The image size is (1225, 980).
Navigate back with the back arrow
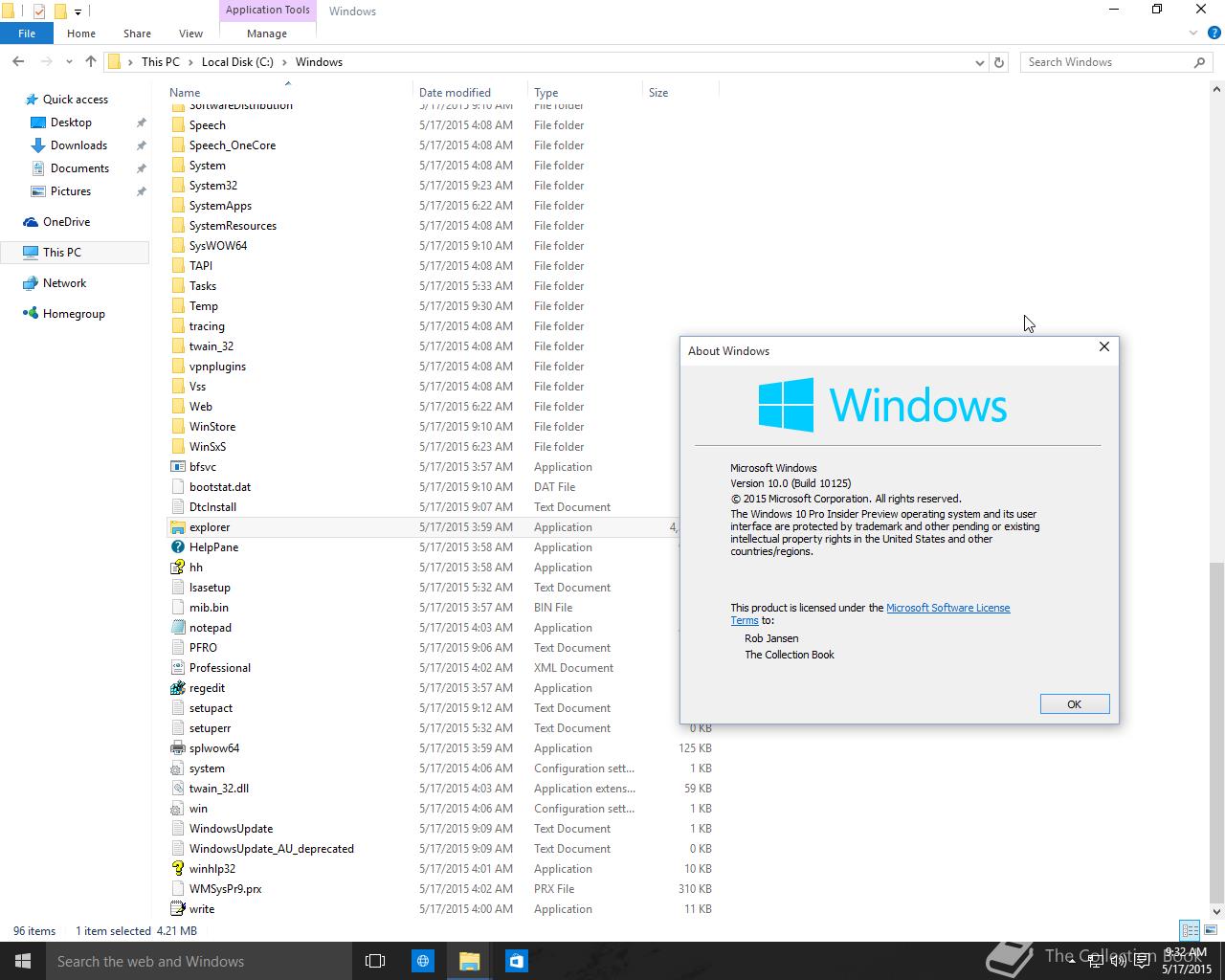pyautogui.click(x=18, y=61)
